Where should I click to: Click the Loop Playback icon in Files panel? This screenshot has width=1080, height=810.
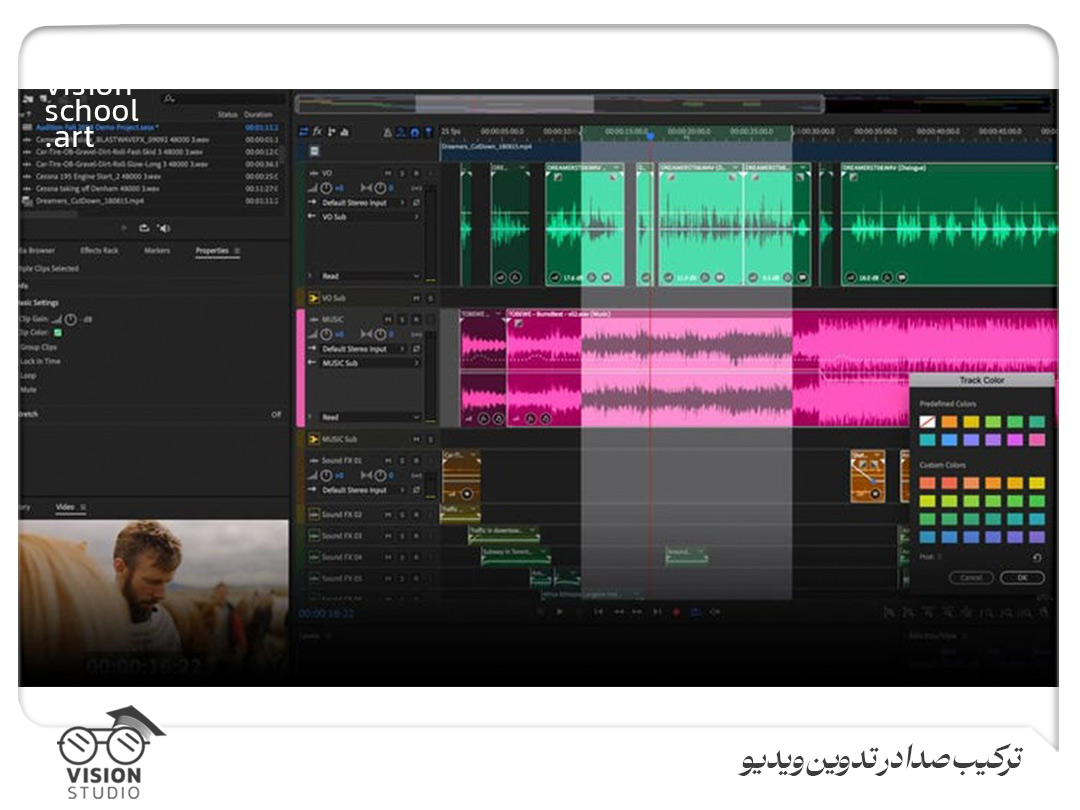tap(144, 228)
